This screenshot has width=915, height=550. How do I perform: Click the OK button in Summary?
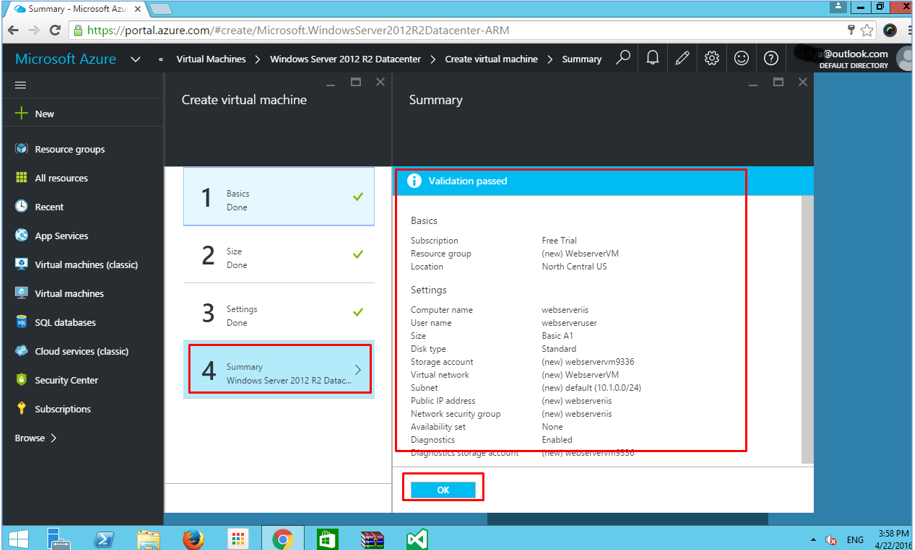443,490
